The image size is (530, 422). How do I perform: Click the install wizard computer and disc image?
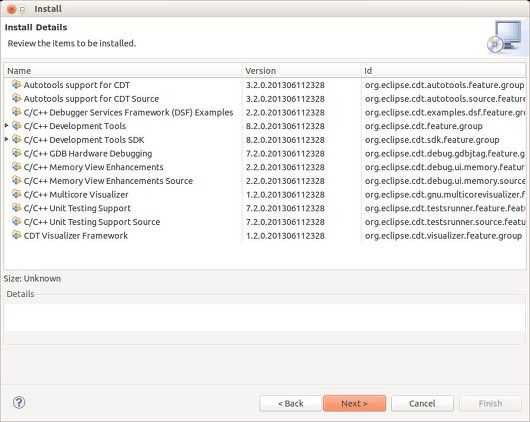point(505,37)
